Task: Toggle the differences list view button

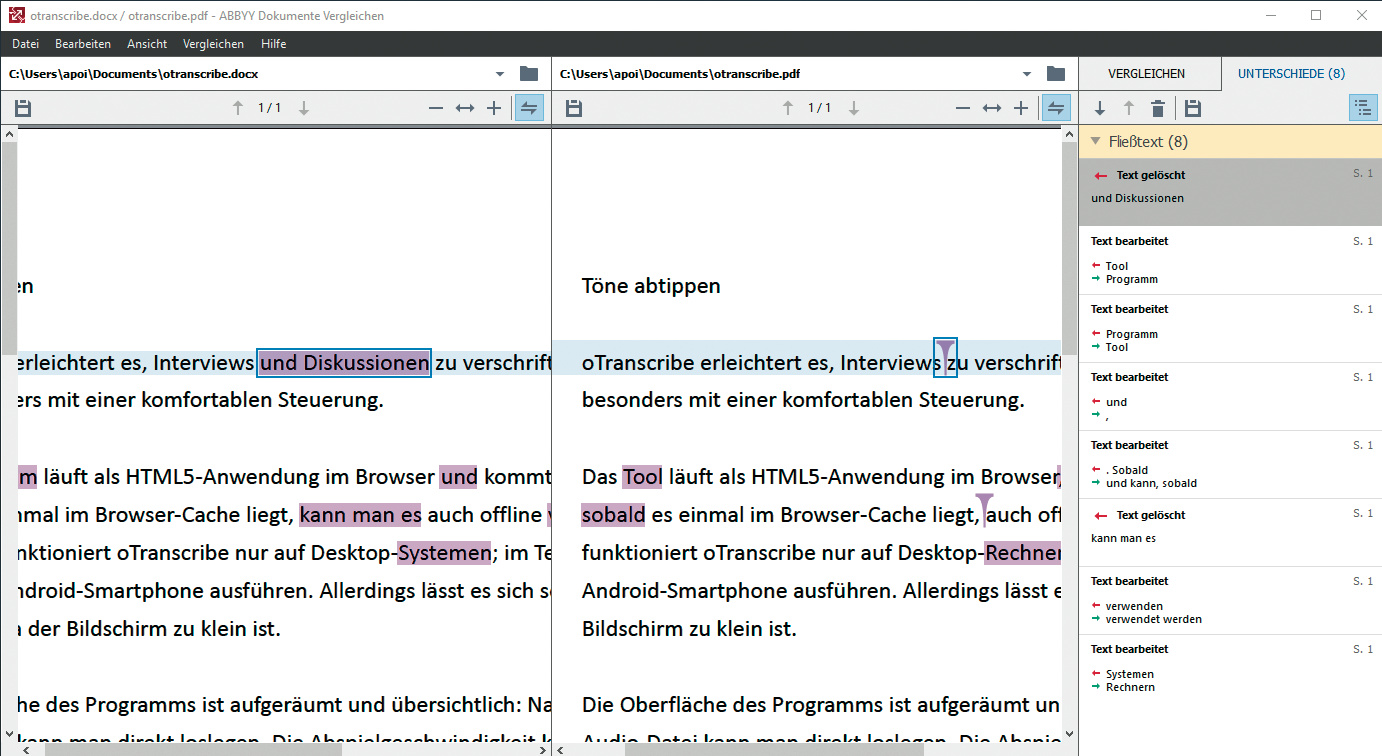Action: pos(1362,108)
